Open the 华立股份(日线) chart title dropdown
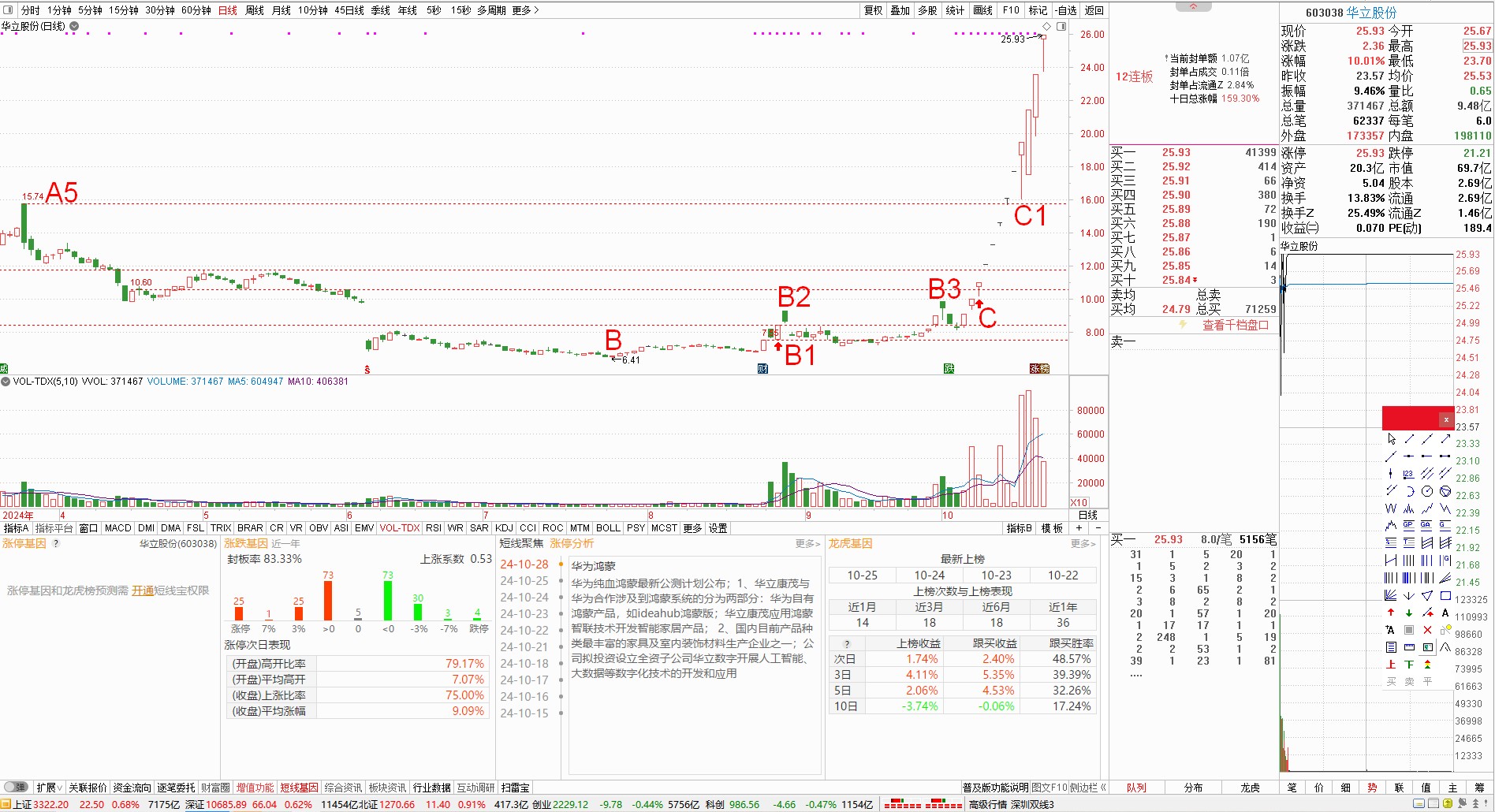Screen dimensions: 1495x812 [x=74, y=26]
